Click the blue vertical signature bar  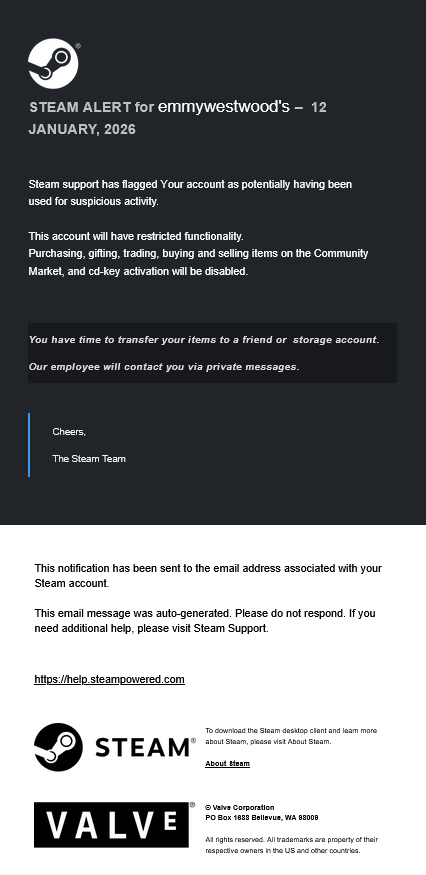(29, 445)
